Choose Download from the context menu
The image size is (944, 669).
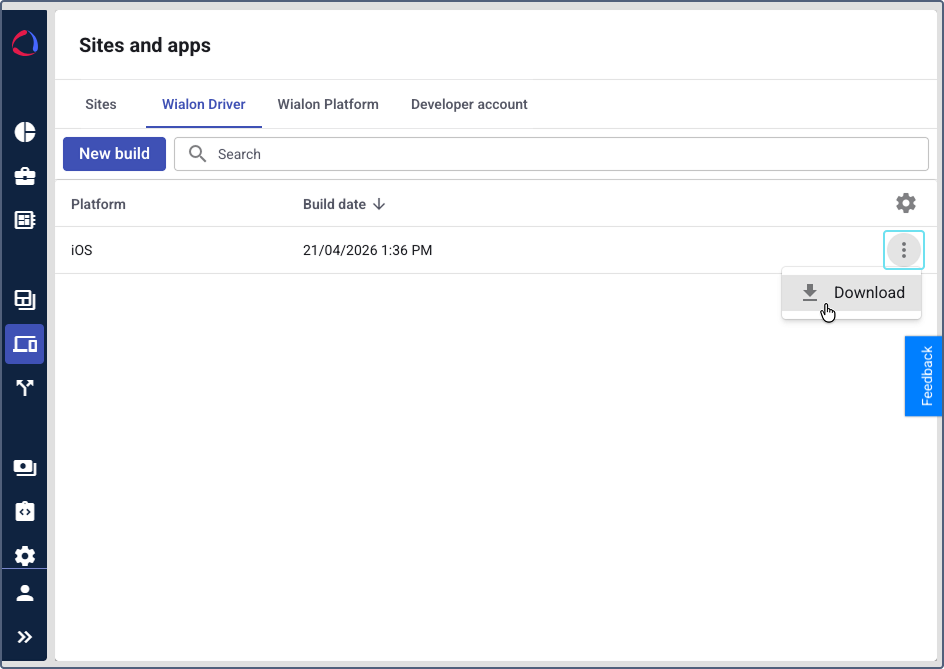(851, 293)
